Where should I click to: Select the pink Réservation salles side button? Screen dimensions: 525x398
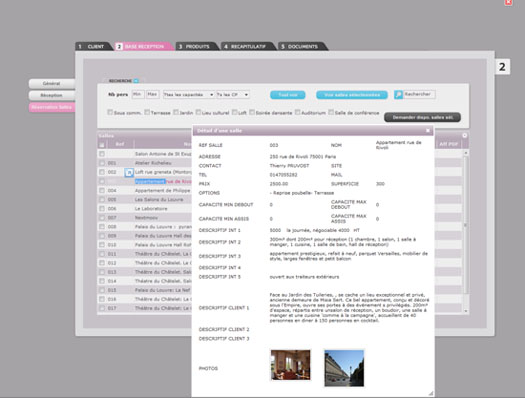click(x=52, y=107)
